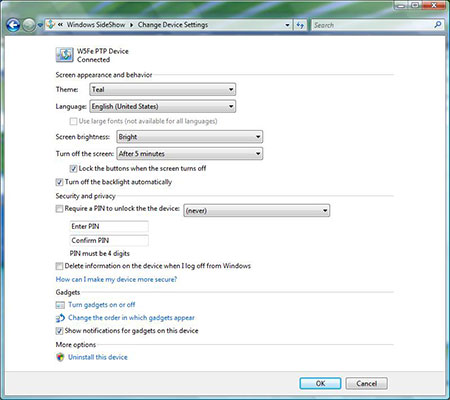Click the Confirm PIN field
The width and height of the screenshot is (450, 400).
click(109, 240)
